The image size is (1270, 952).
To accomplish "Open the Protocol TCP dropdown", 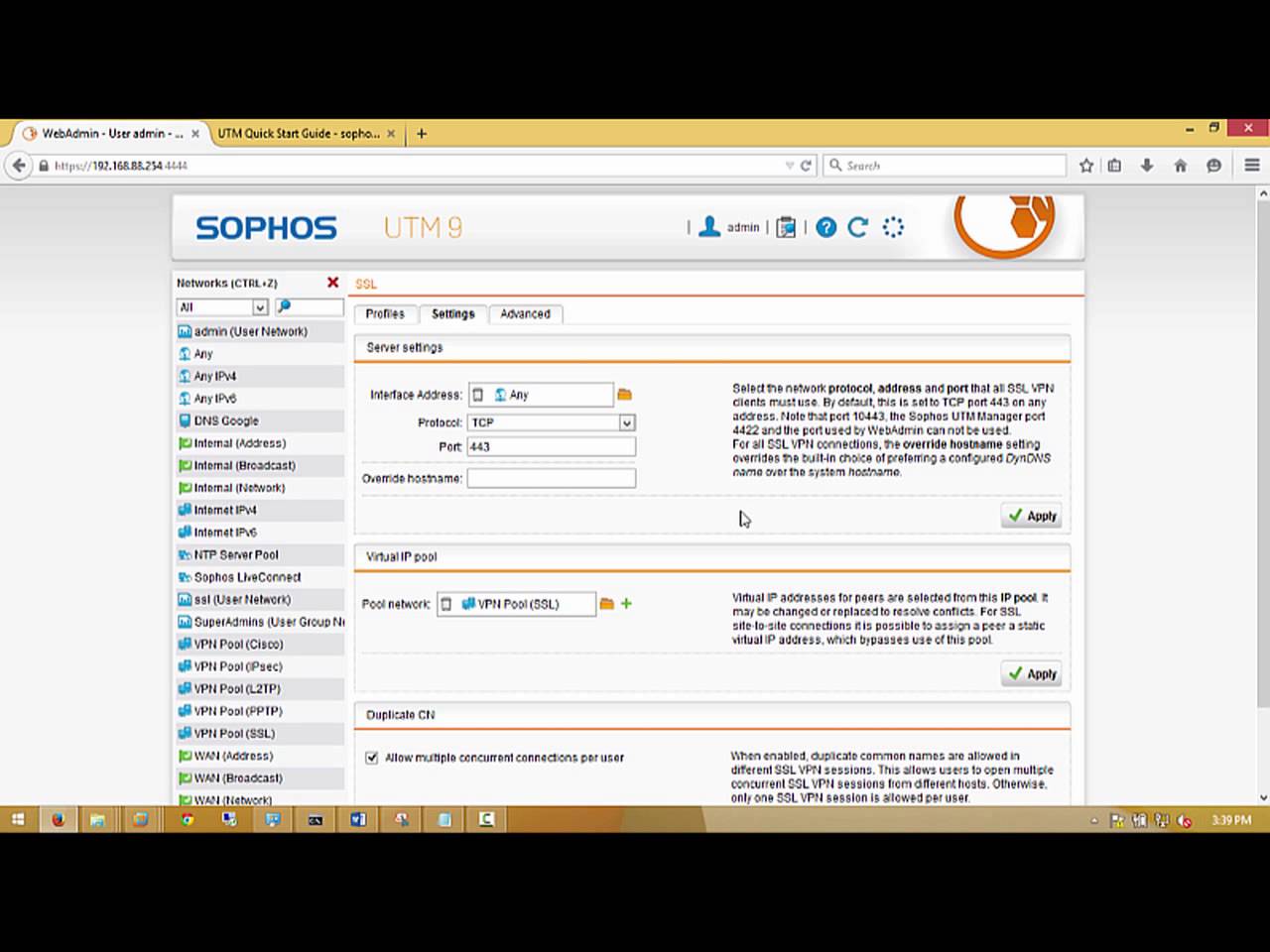I will 626,422.
